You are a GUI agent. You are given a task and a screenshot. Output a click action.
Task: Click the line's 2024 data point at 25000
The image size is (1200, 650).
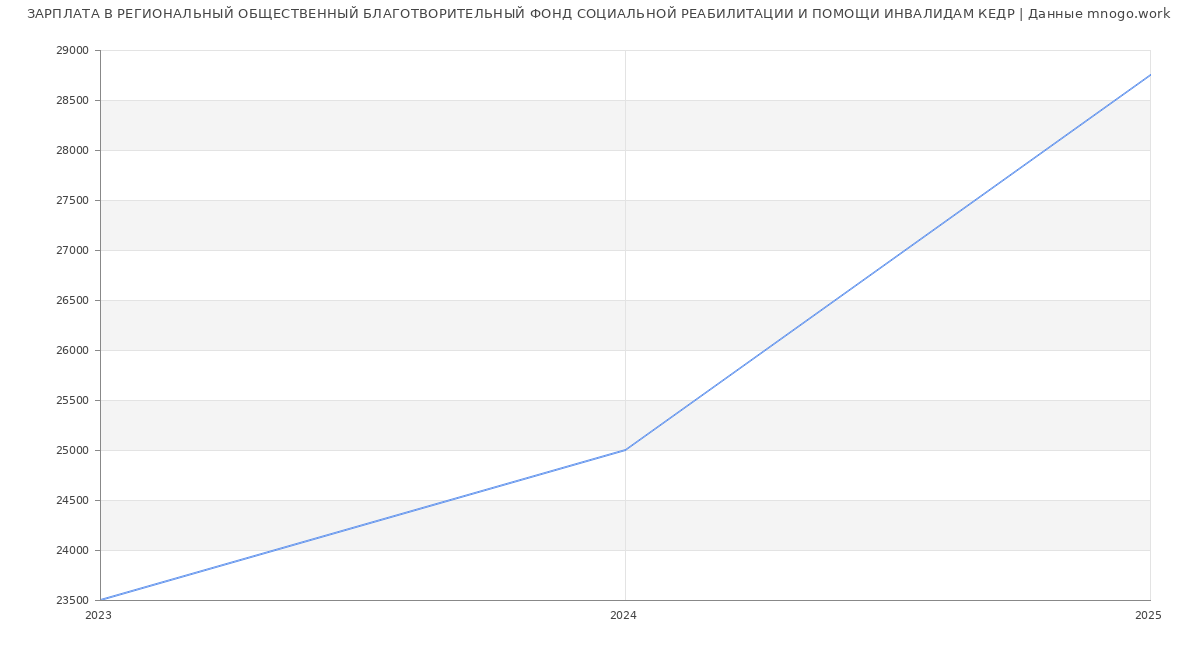625,450
